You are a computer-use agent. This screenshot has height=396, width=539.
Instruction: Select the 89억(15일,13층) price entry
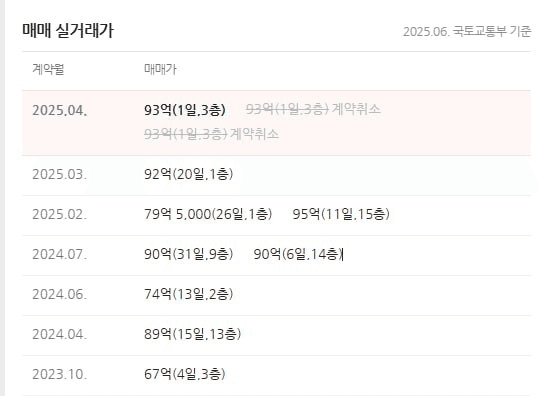click(x=192, y=334)
